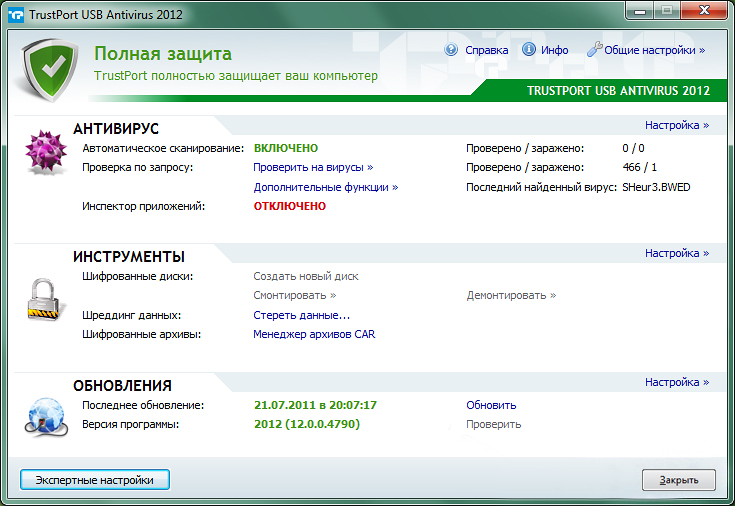This screenshot has height=506, width=735.
Task: Click the TrustPort logo in title bar
Action: pos(15,15)
